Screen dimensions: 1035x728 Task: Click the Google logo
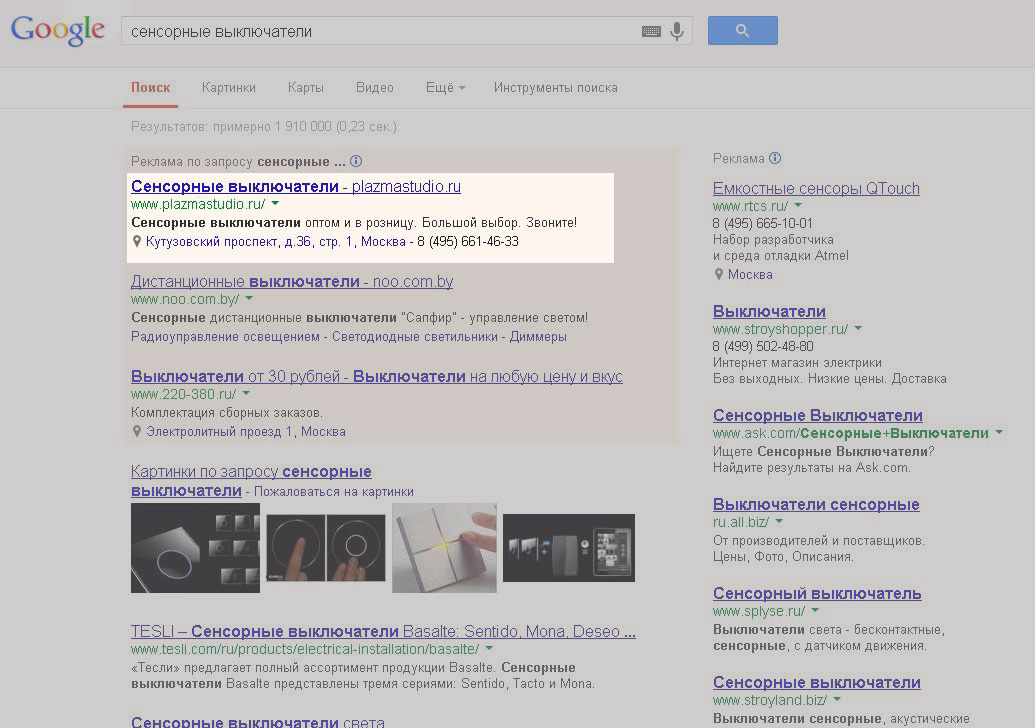coord(57,30)
